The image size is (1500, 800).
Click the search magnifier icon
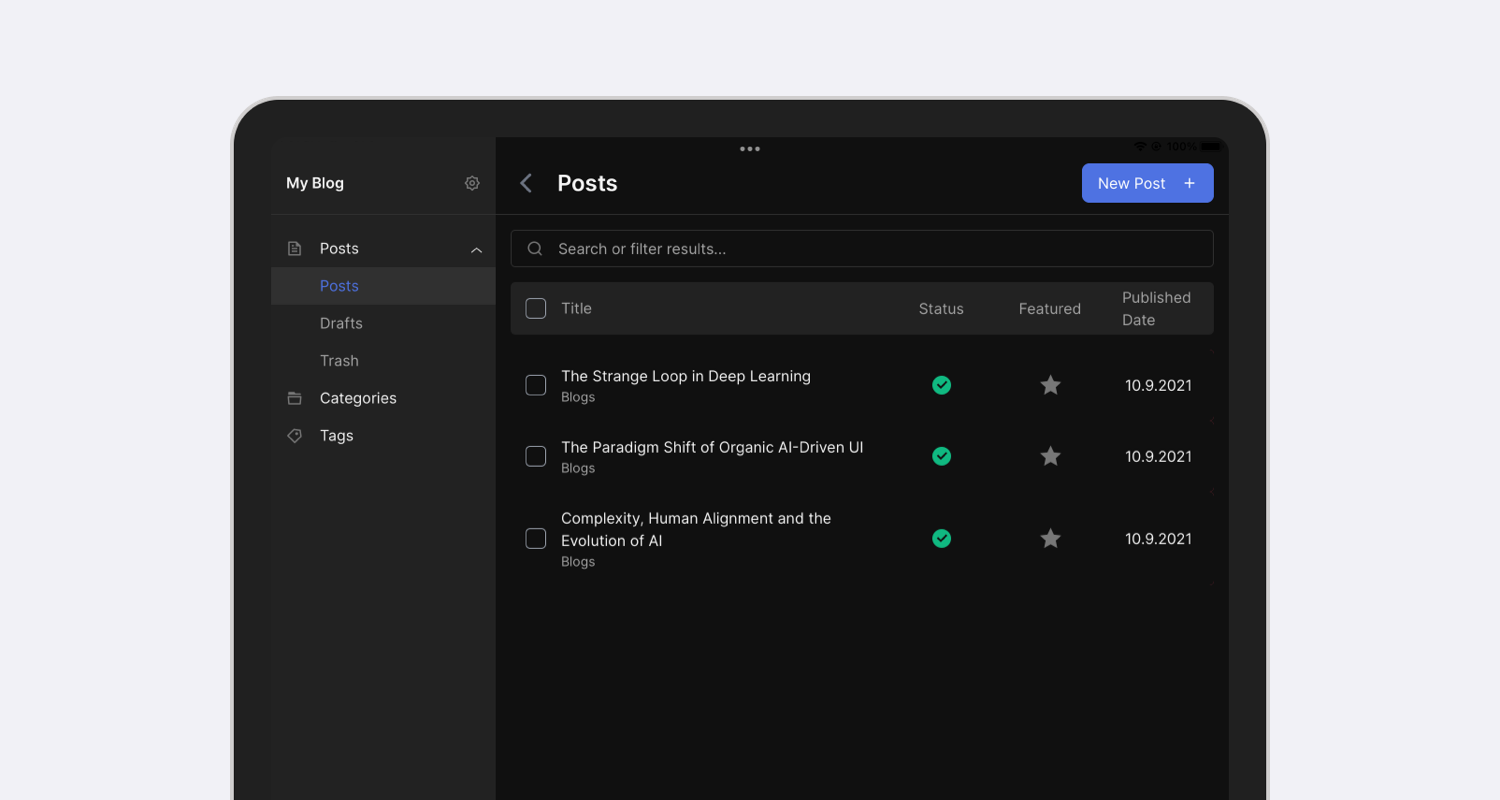coord(534,248)
